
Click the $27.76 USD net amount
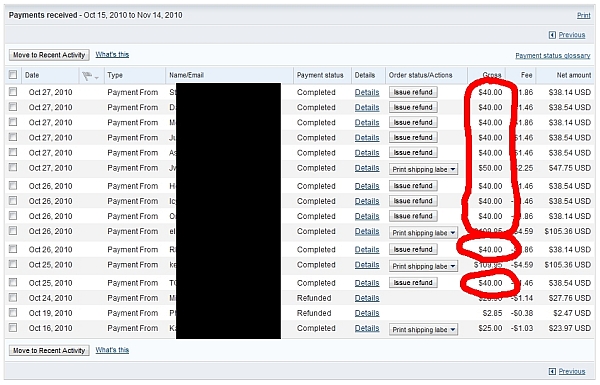click(569, 298)
